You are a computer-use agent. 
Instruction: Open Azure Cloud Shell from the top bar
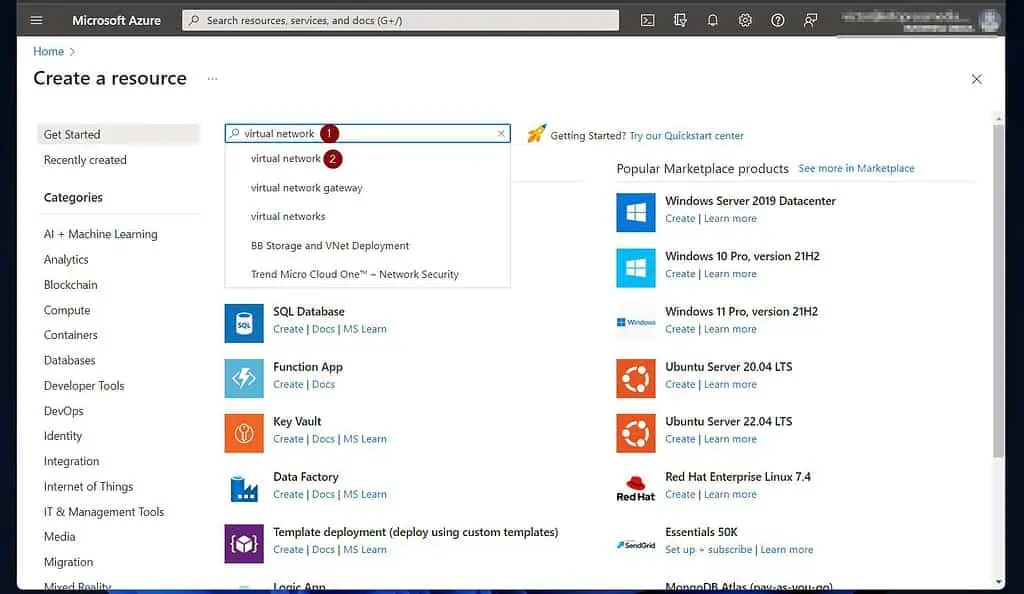[x=648, y=18]
